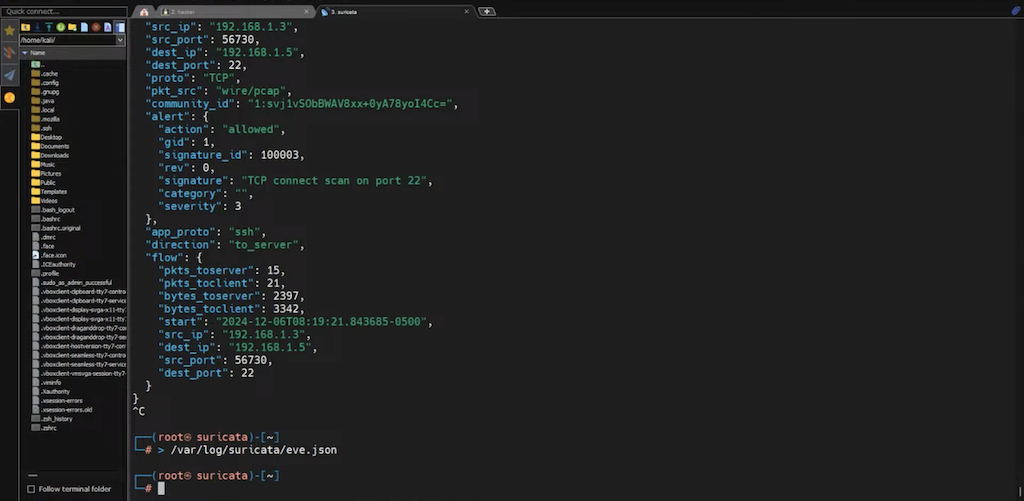
Task: Click the Quick connect input field
Action: click(x=64, y=12)
